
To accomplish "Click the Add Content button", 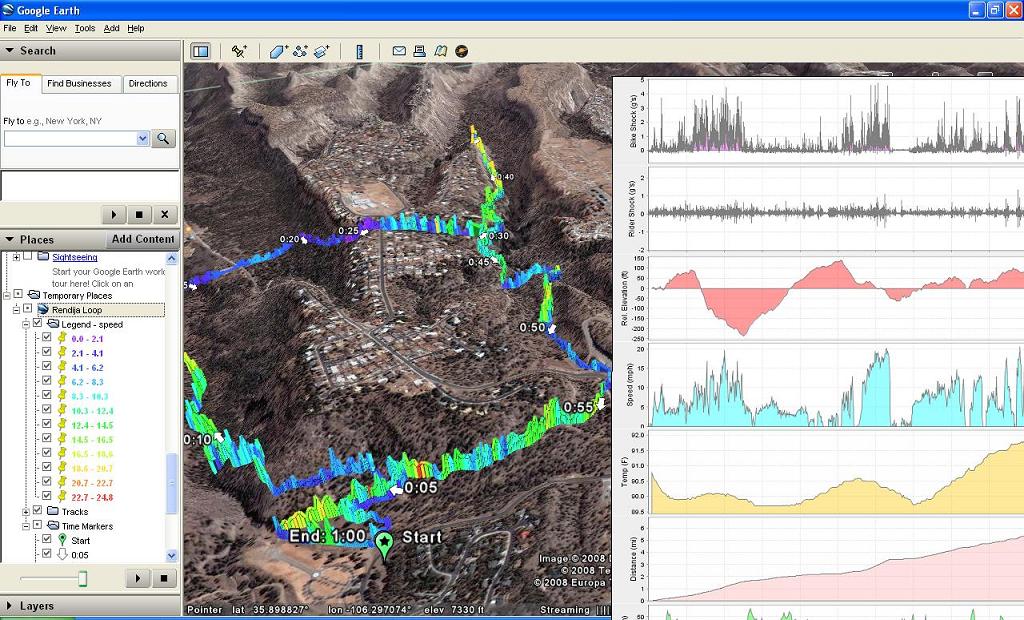I will coord(141,239).
